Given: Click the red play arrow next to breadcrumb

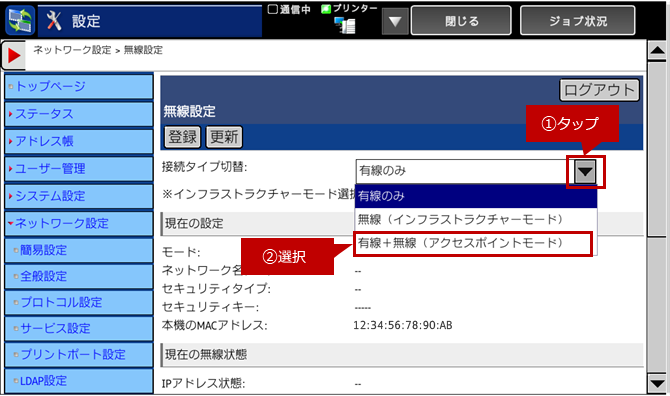Looking at the screenshot, I should [x=14, y=56].
